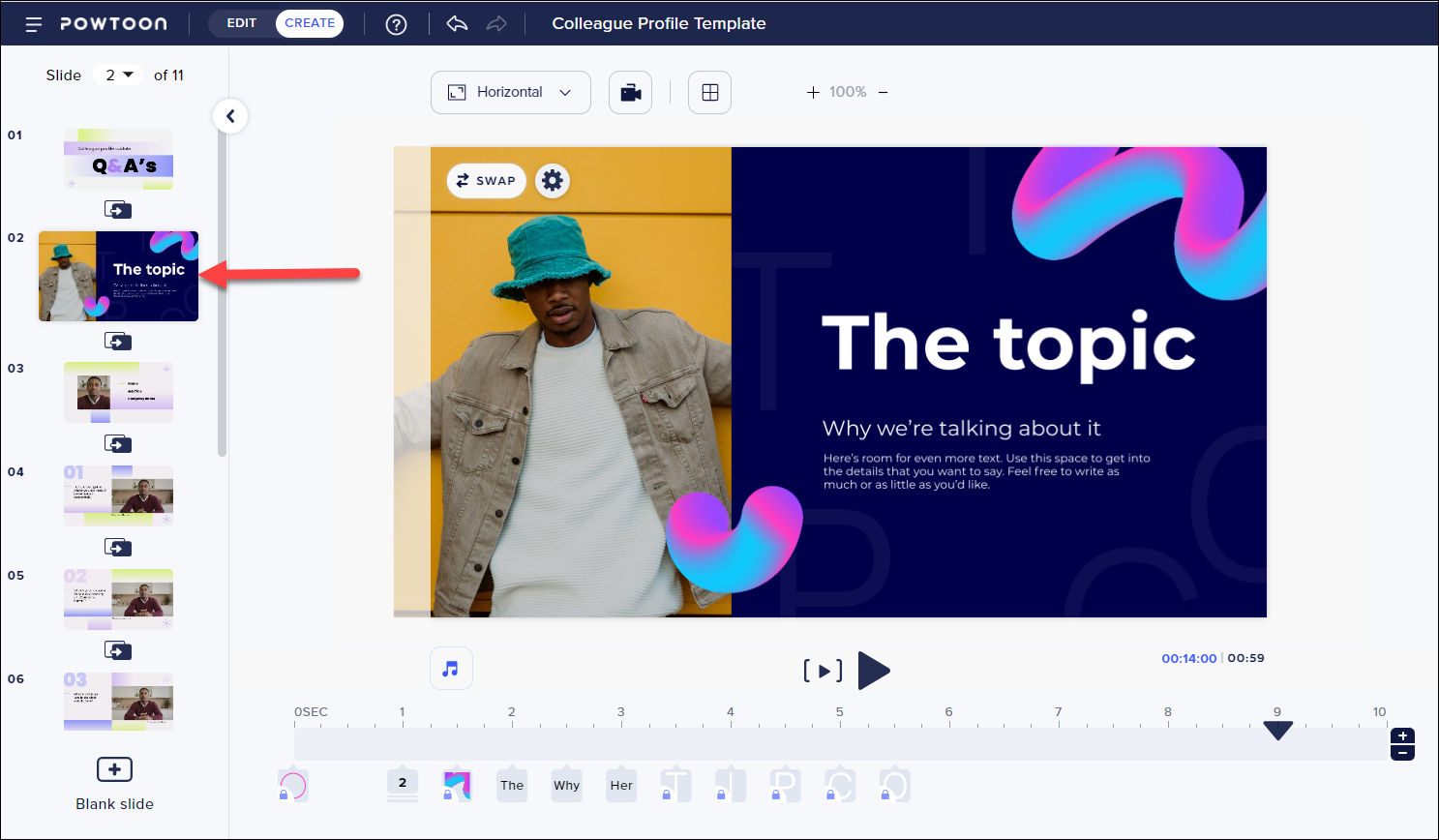Undo the last action

click(457, 24)
